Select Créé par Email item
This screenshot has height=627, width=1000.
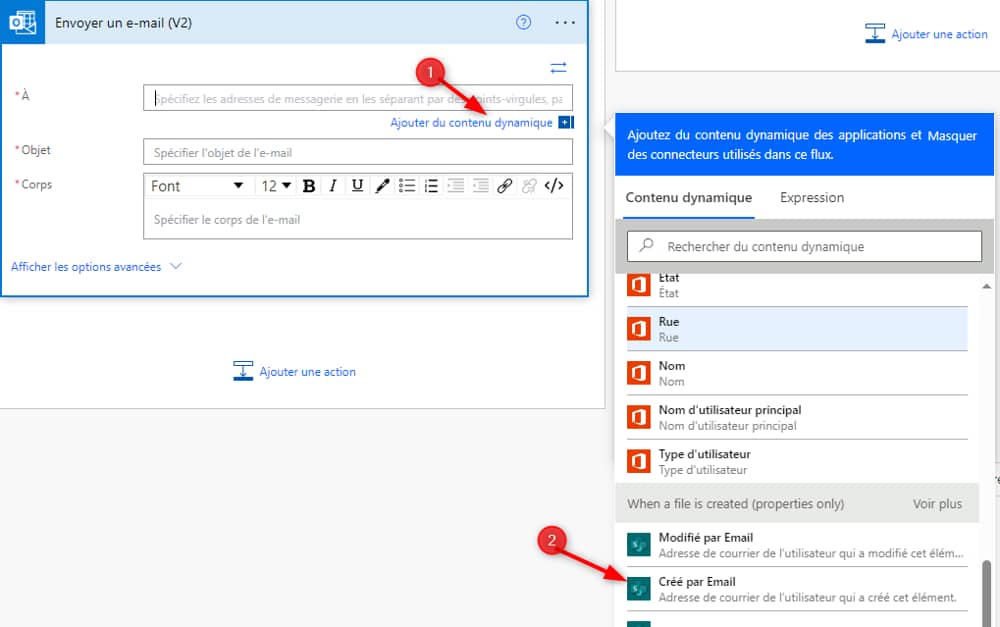pyautogui.click(x=797, y=589)
